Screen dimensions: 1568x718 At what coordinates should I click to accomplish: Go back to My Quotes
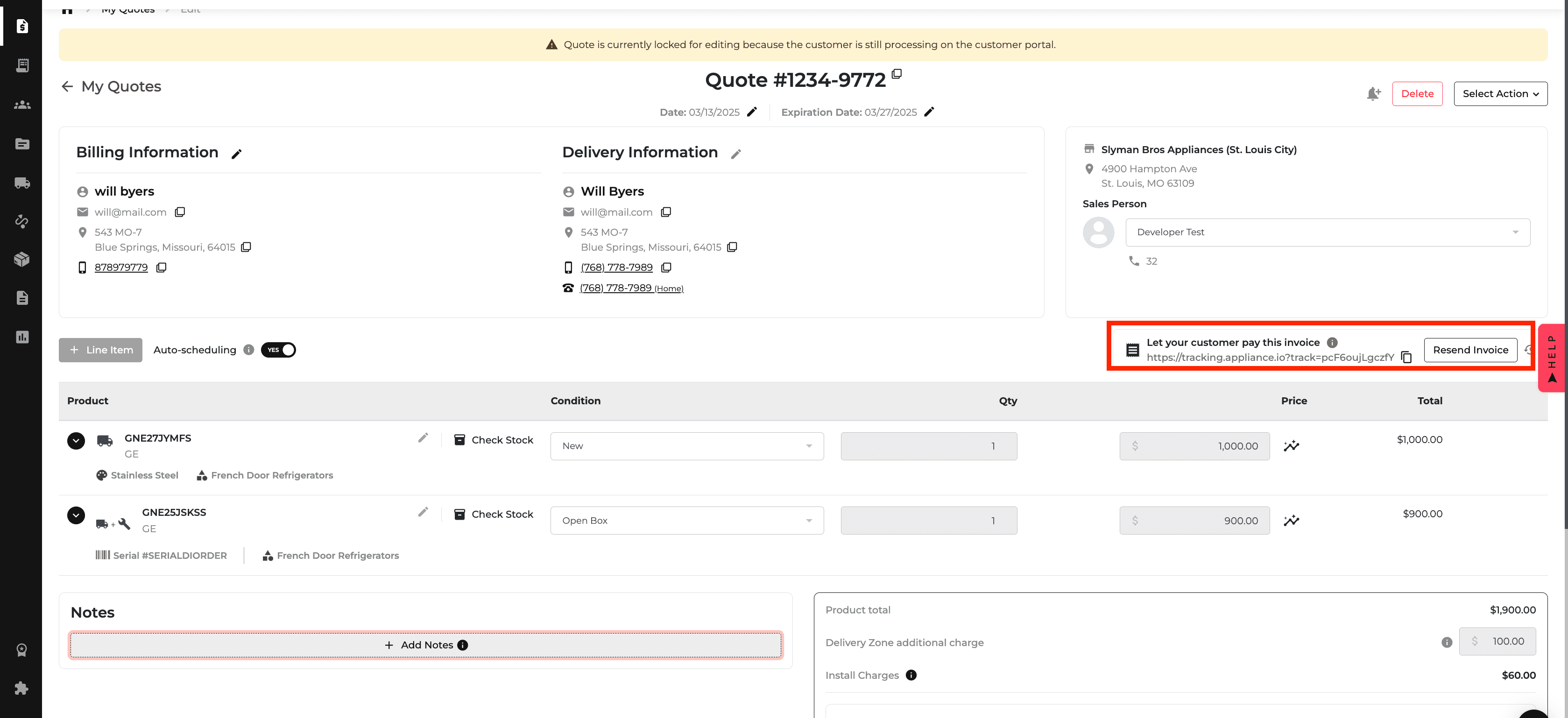(111, 86)
